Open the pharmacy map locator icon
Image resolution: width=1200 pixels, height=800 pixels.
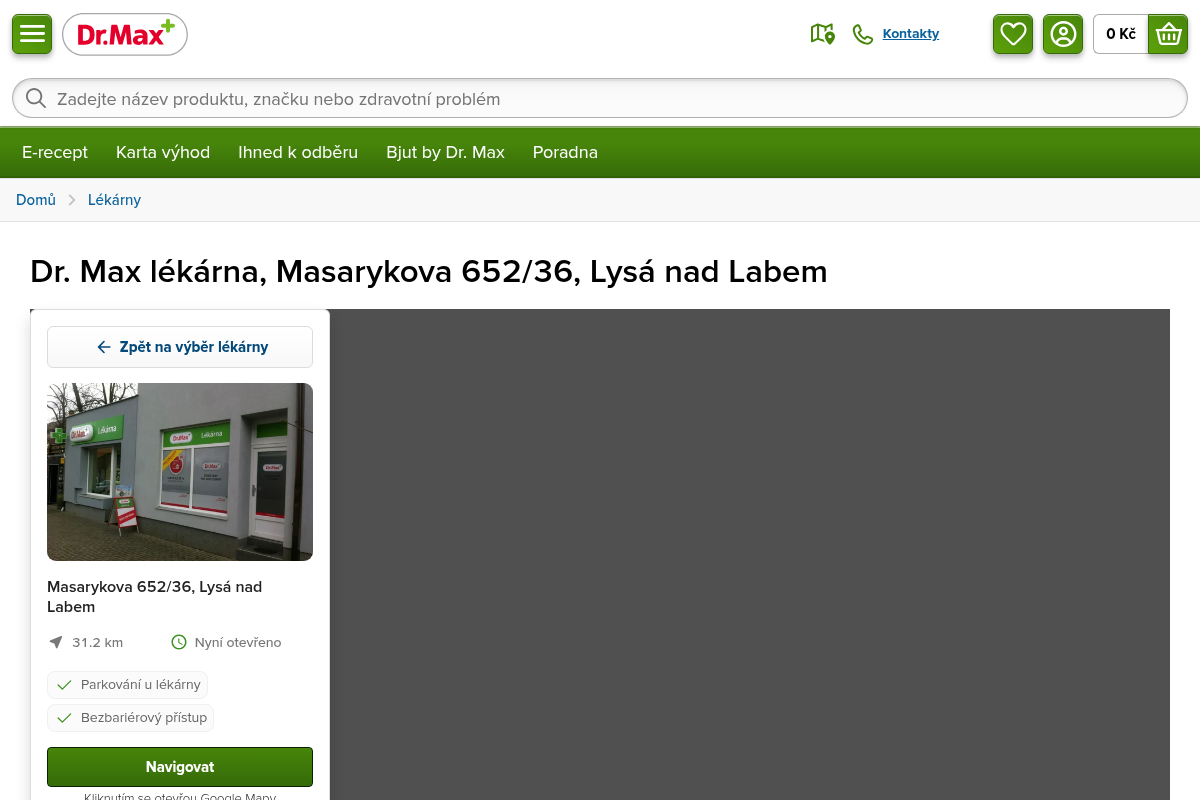pos(822,34)
